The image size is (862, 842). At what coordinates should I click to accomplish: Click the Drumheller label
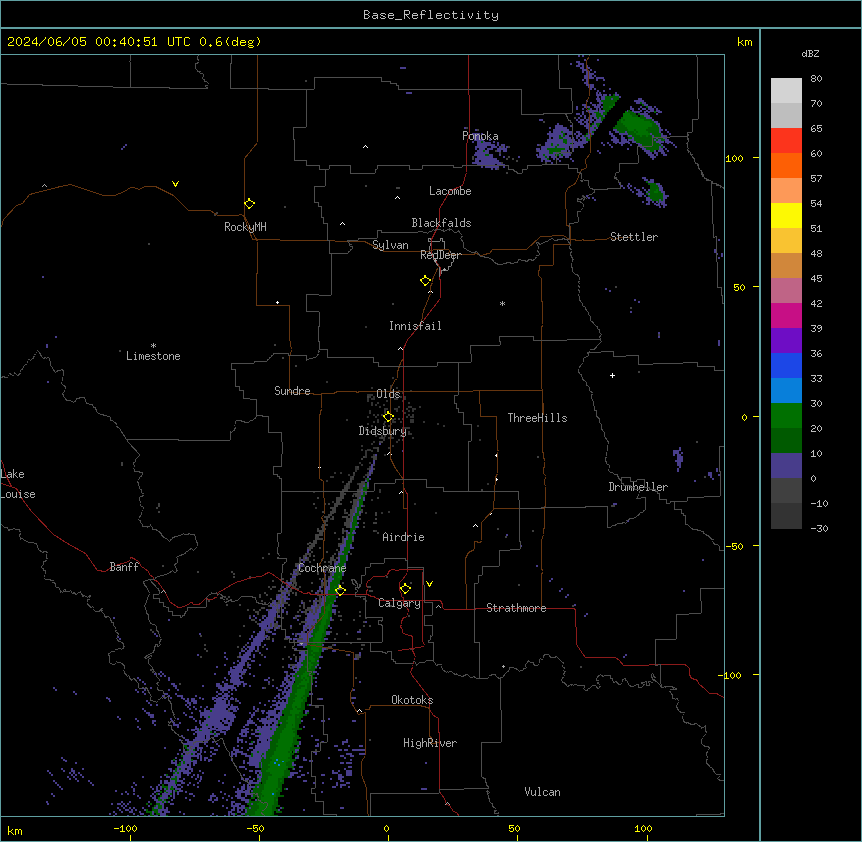click(638, 487)
